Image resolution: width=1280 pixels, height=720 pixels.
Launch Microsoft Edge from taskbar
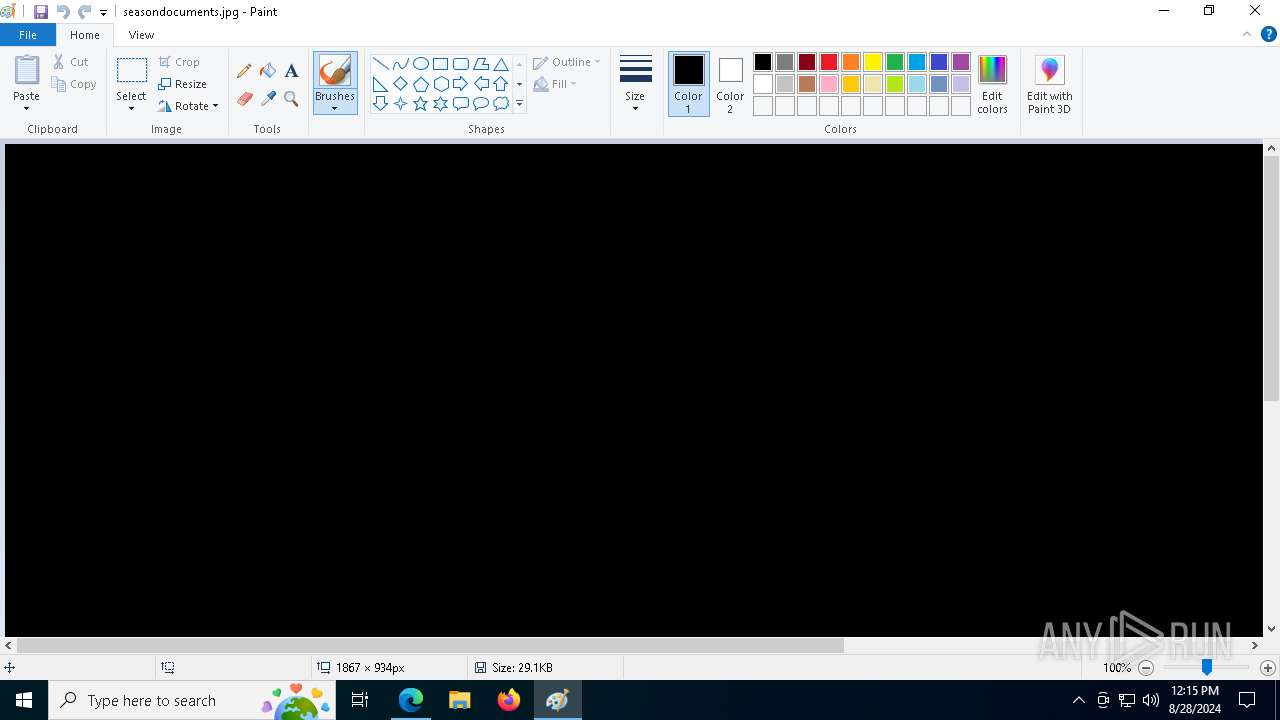[x=411, y=700]
